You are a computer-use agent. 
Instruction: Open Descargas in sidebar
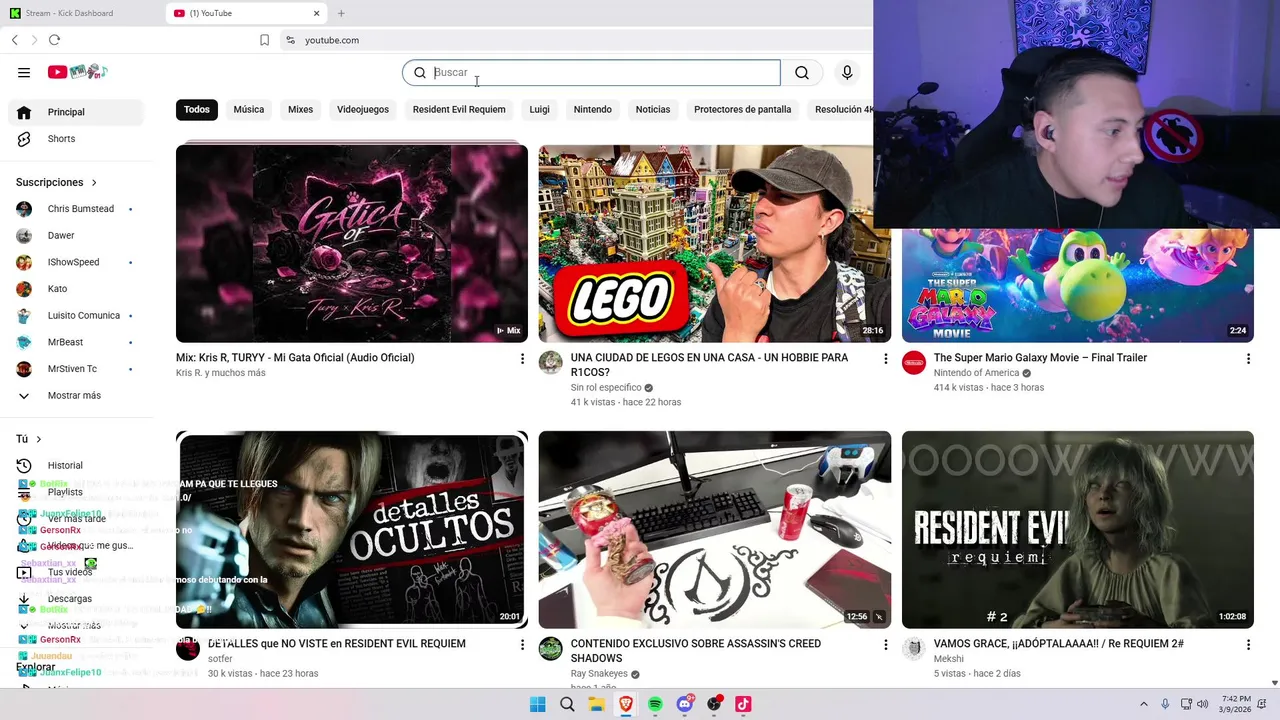pyautogui.click(x=76, y=599)
